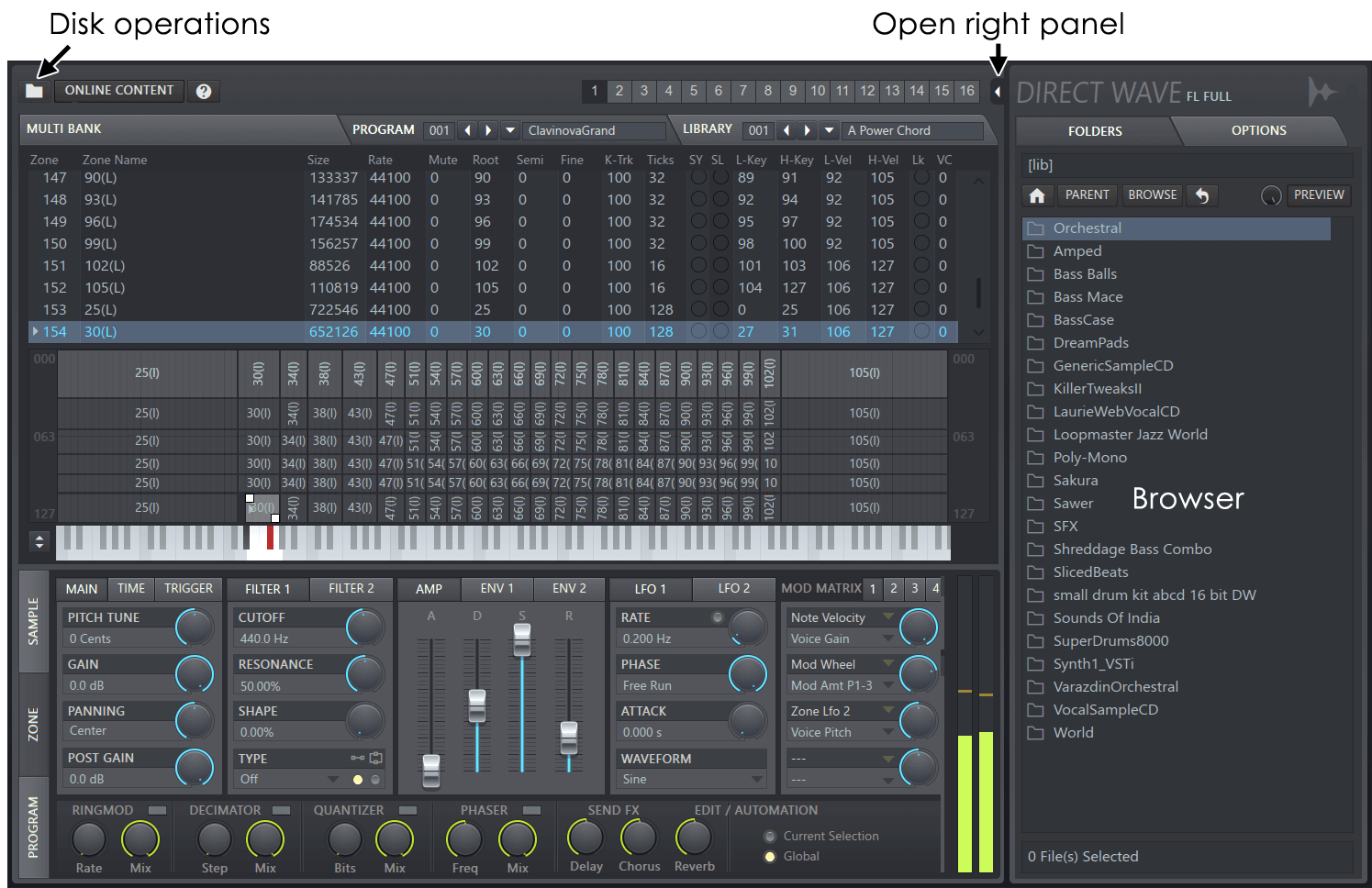Select zone row 153 named 25(L)

point(495,310)
